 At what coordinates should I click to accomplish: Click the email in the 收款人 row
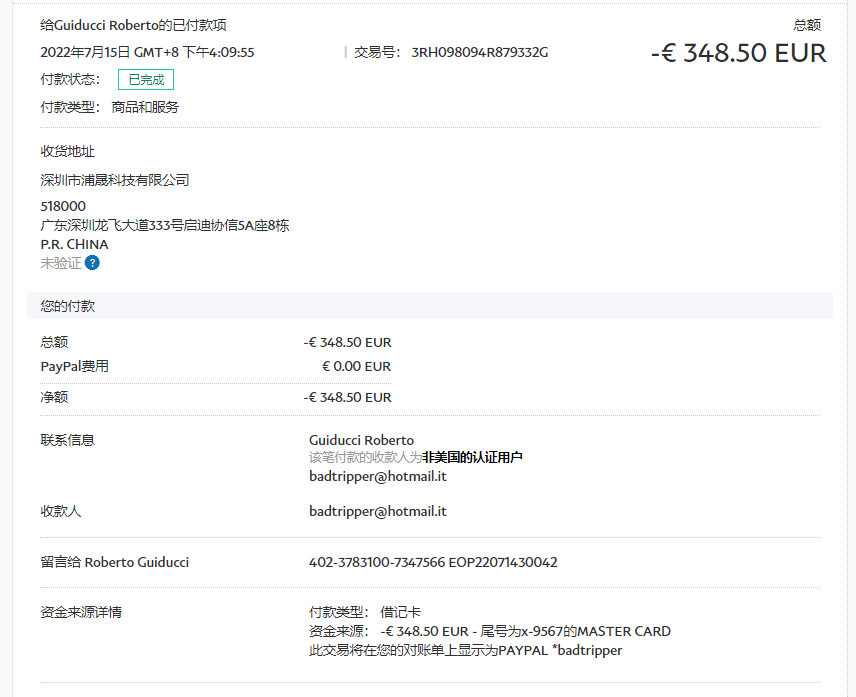coord(377,511)
